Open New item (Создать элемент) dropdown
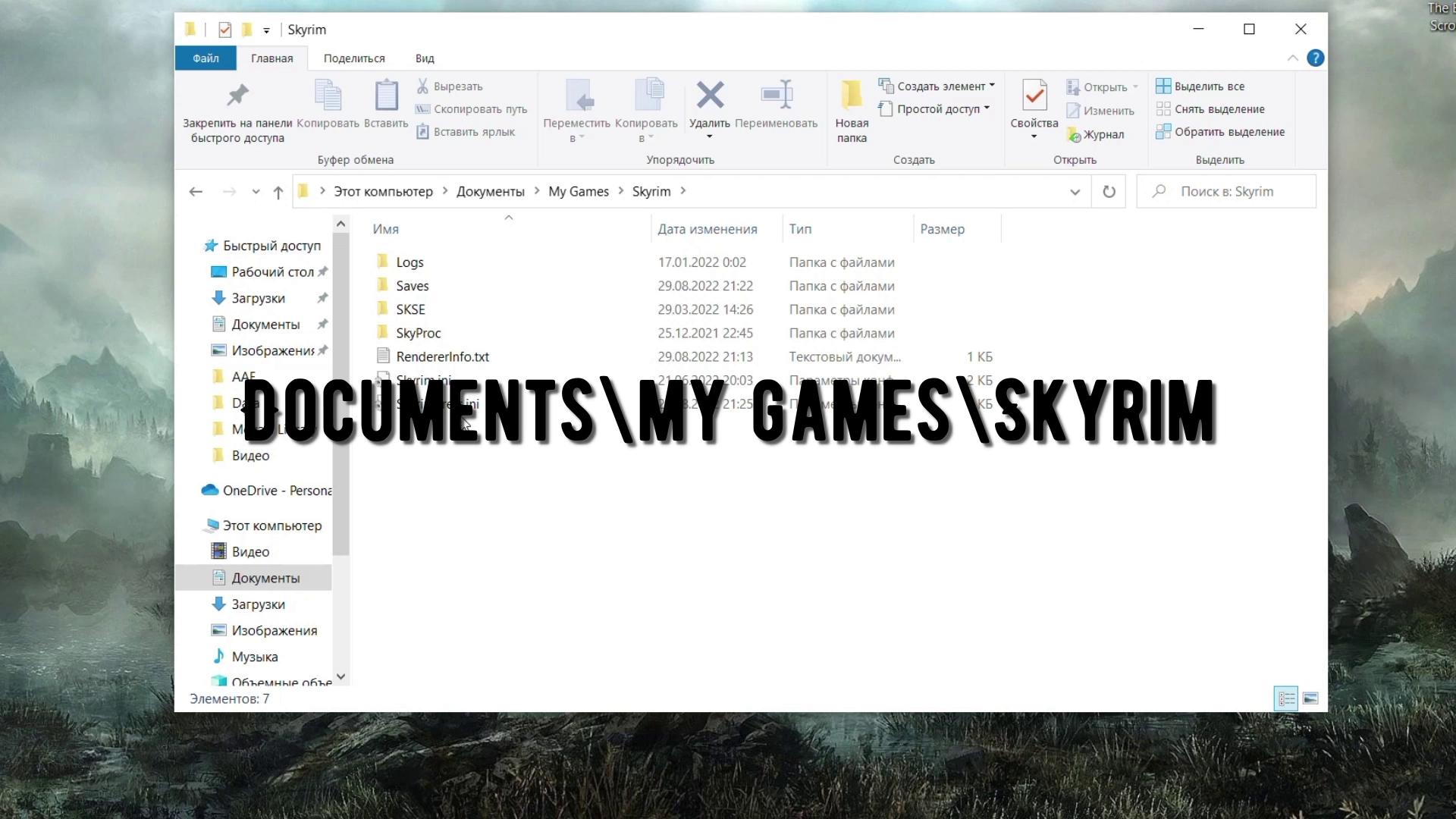 pyautogui.click(x=937, y=86)
